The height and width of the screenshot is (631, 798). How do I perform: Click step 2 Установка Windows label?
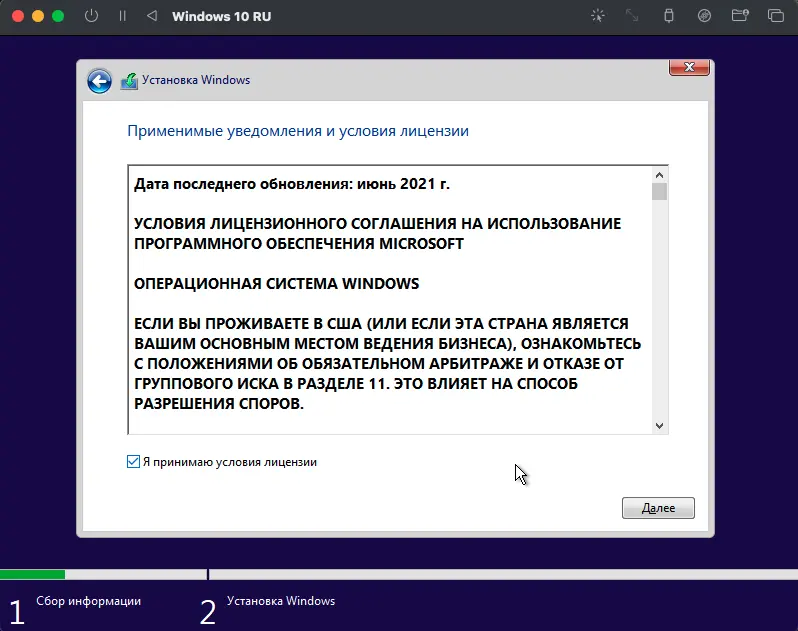[x=281, y=601]
